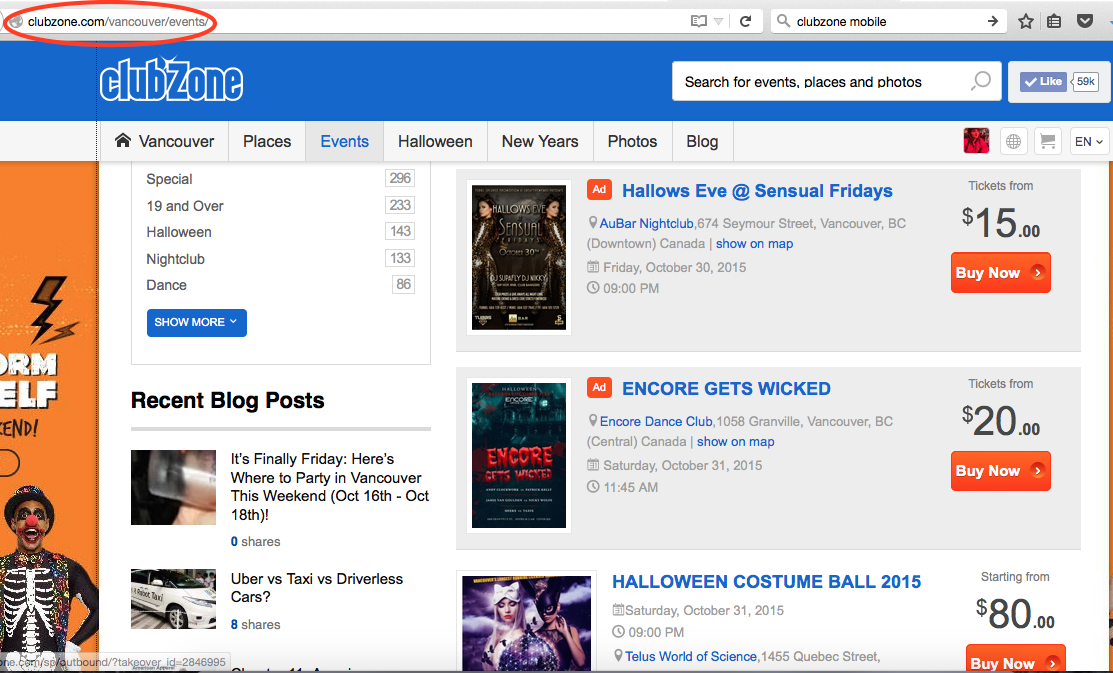Viewport: 1113px width, 673px height.
Task: Open the Encore Dance Club venue link
Action: coord(656,422)
